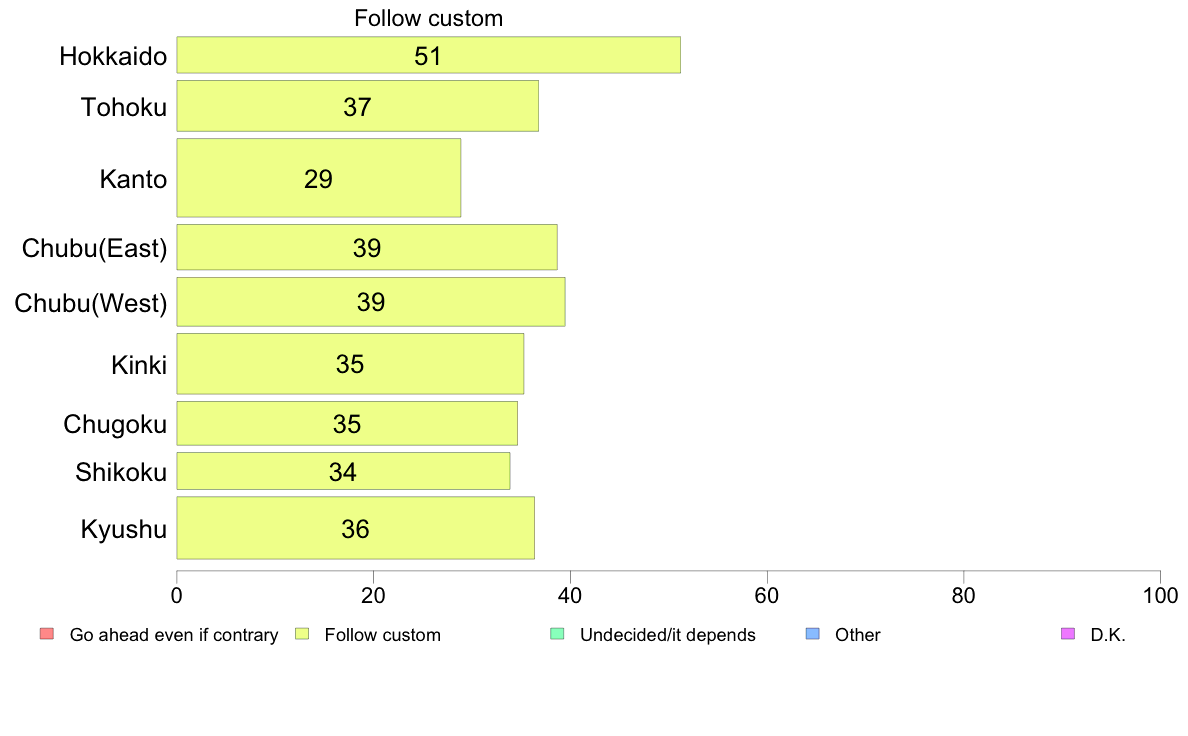This screenshot has height=736, width=1188.
Task: Click the green Undecided/it depends legend swatch
Action: (557, 634)
